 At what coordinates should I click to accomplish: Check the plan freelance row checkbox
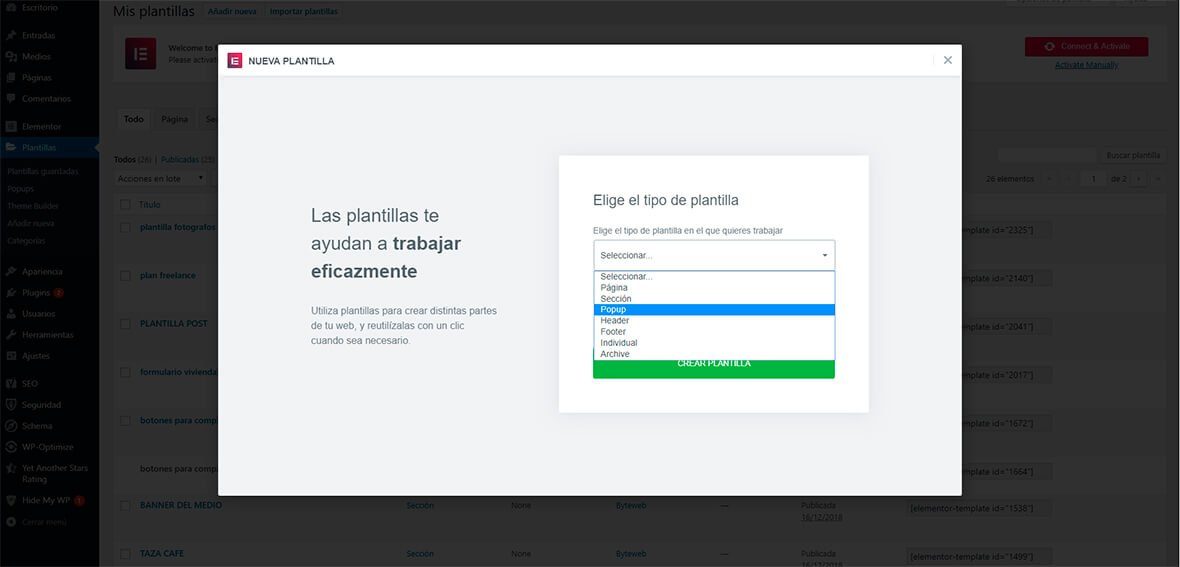click(x=125, y=276)
